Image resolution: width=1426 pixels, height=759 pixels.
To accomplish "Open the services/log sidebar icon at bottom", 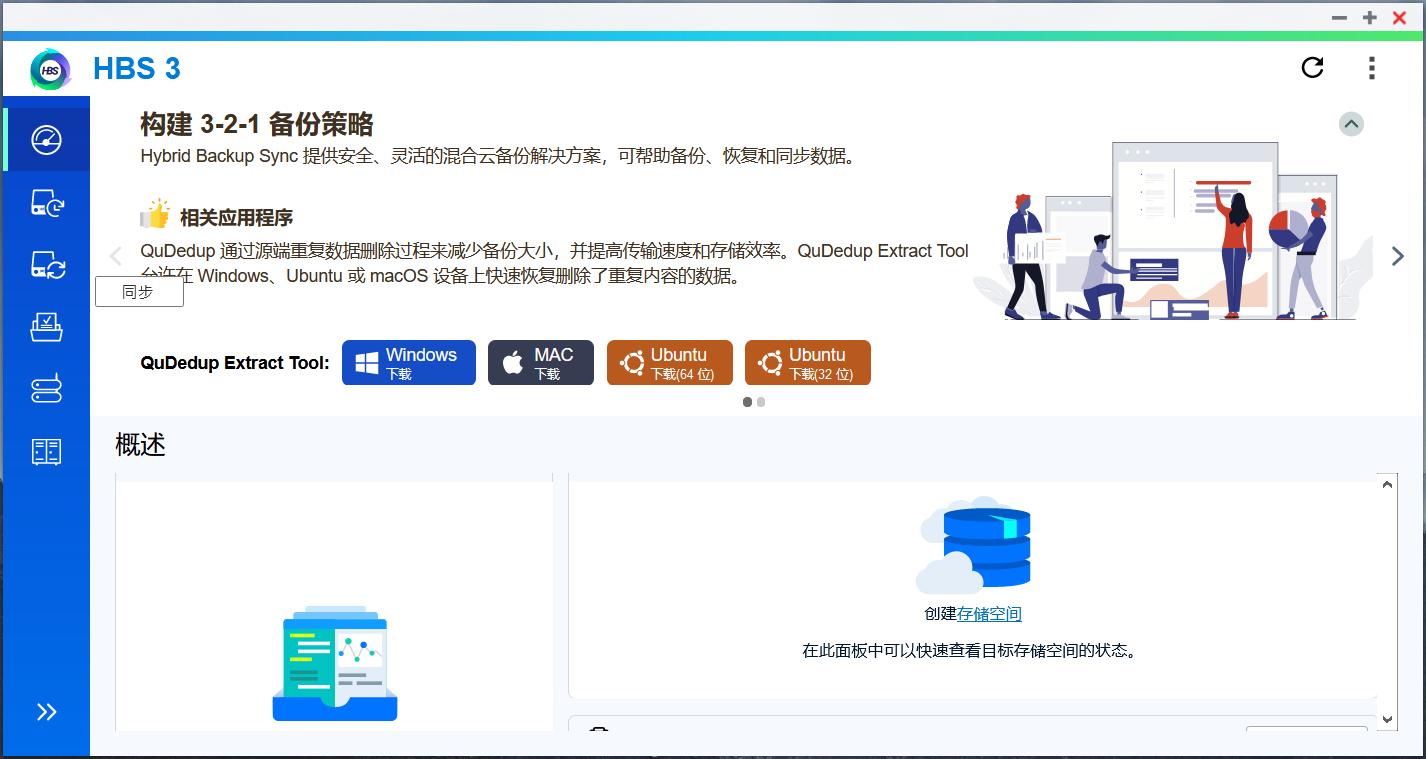I will (x=46, y=451).
